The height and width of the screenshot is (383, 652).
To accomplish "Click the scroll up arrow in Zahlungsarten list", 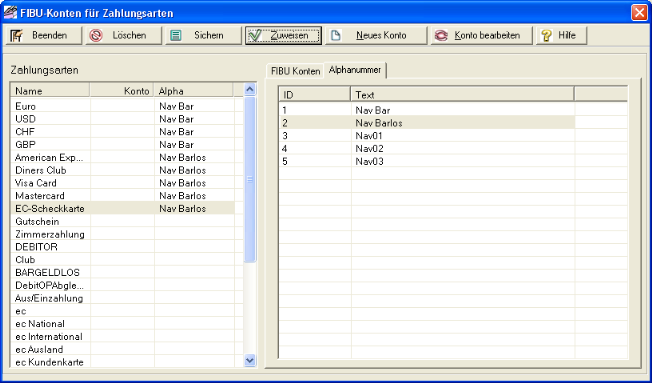I will point(250,89).
